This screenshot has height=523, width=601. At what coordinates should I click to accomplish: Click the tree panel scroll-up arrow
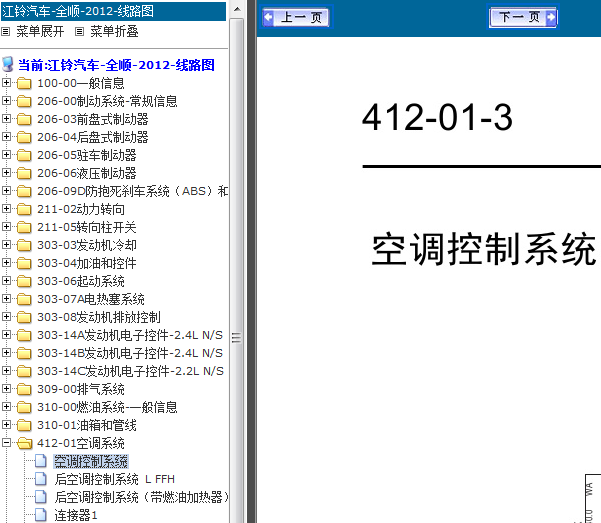click(x=237, y=9)
